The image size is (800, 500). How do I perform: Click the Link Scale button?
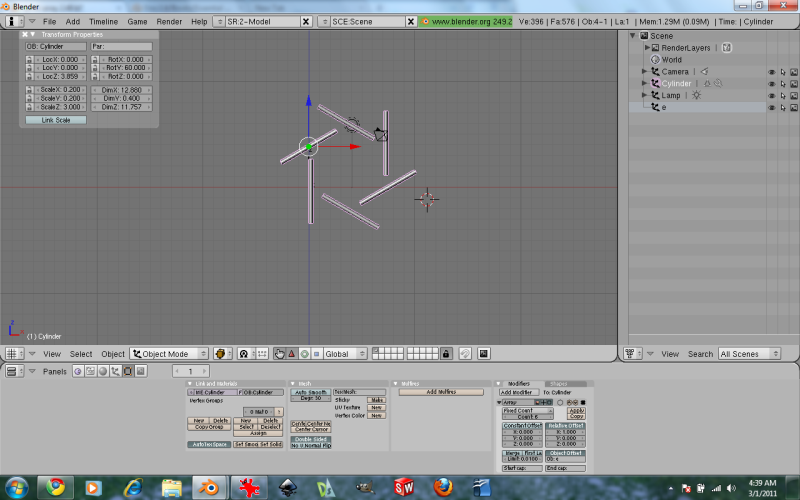click(56, 120)
